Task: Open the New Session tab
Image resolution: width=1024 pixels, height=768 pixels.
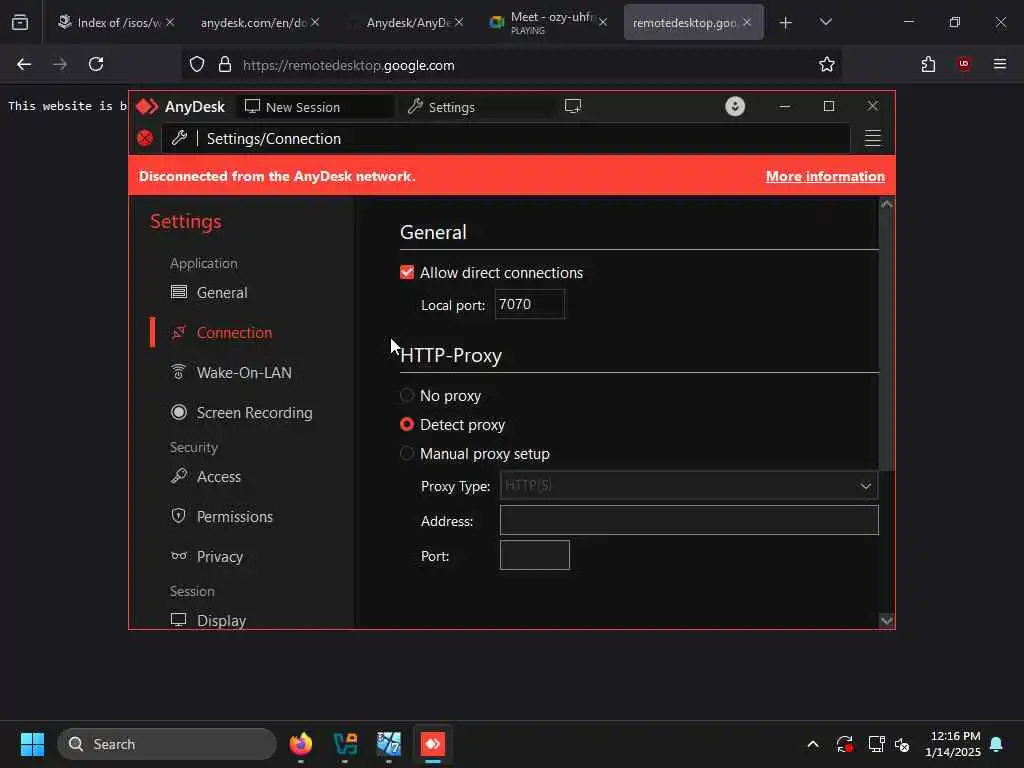Action: [x=316, y=106]
